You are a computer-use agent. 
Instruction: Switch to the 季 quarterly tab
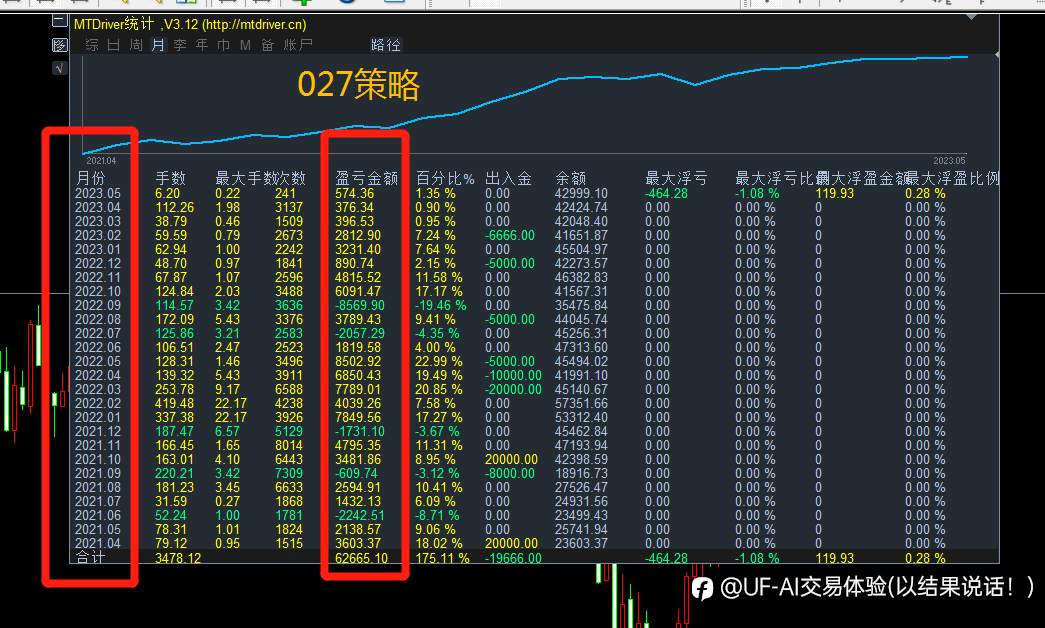tap(180, 45)
